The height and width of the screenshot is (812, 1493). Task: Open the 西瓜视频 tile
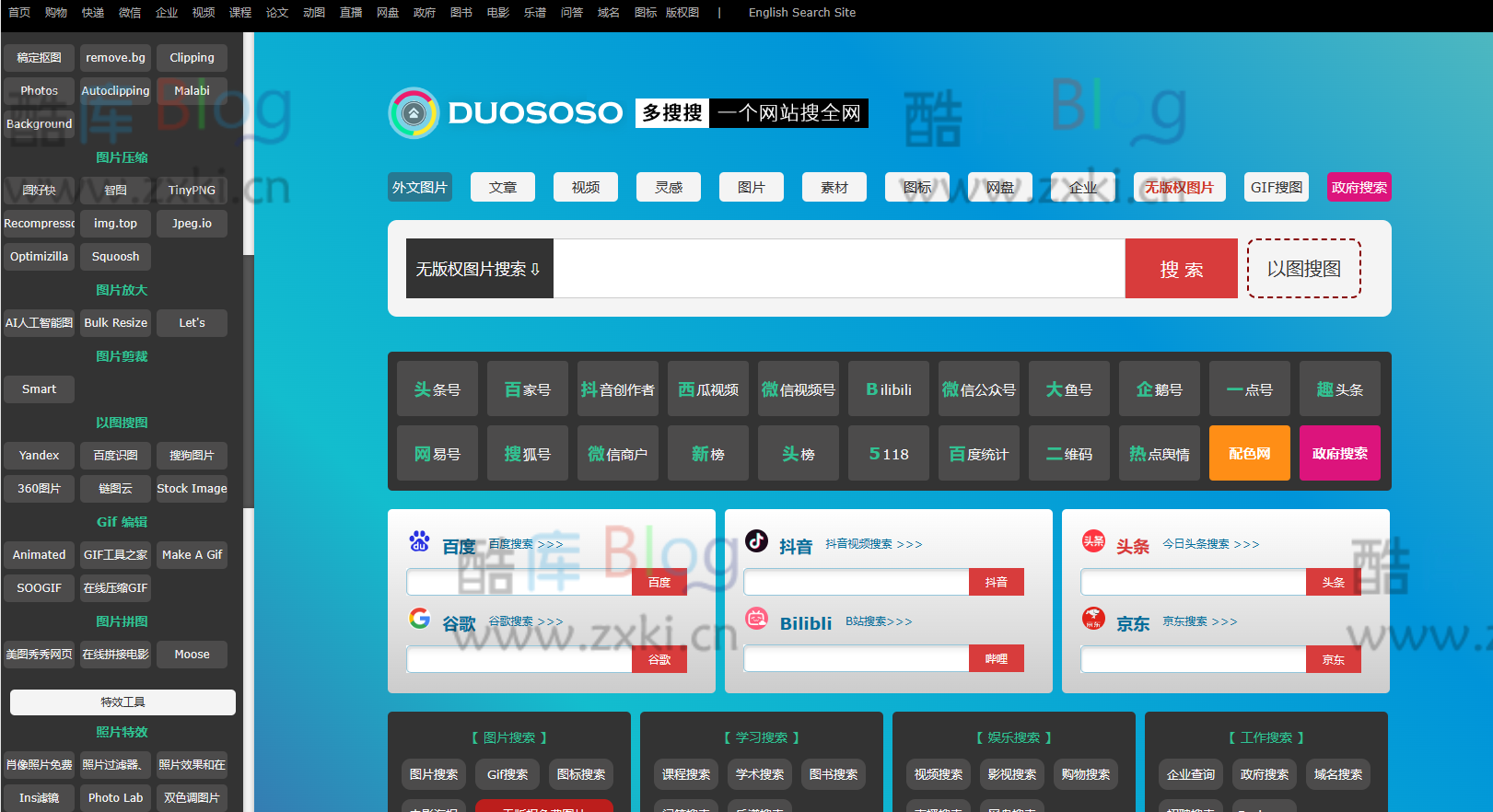(708, 389)
